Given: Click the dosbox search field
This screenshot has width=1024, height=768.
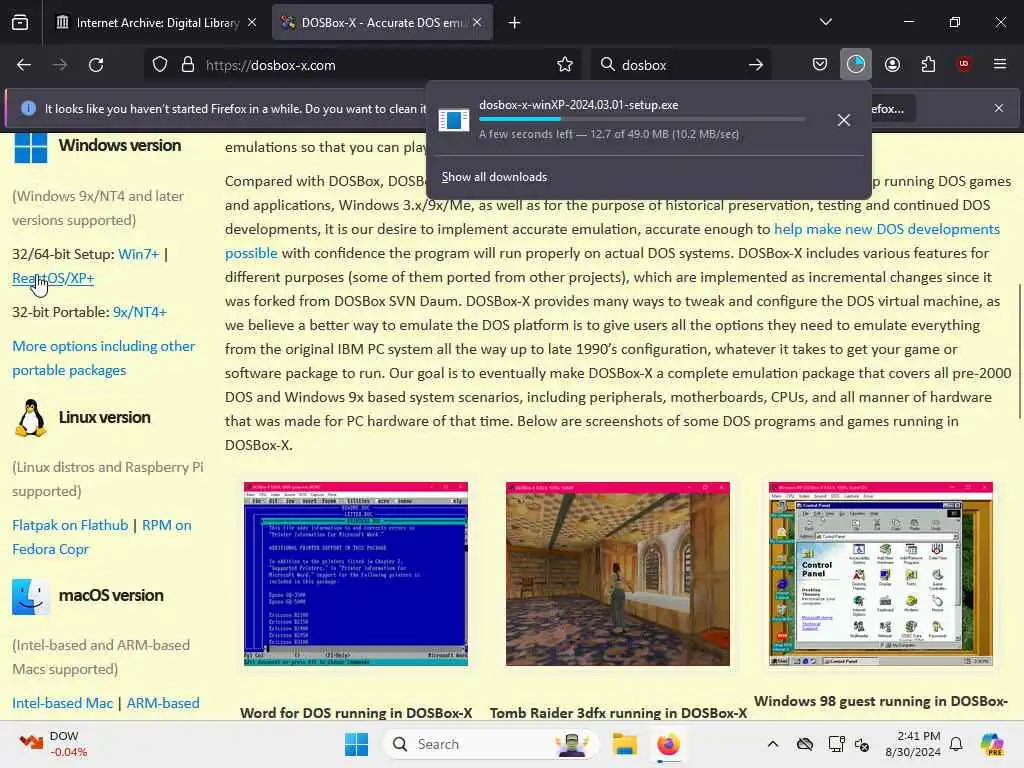Looking at the screenshot, I should 679,65.
